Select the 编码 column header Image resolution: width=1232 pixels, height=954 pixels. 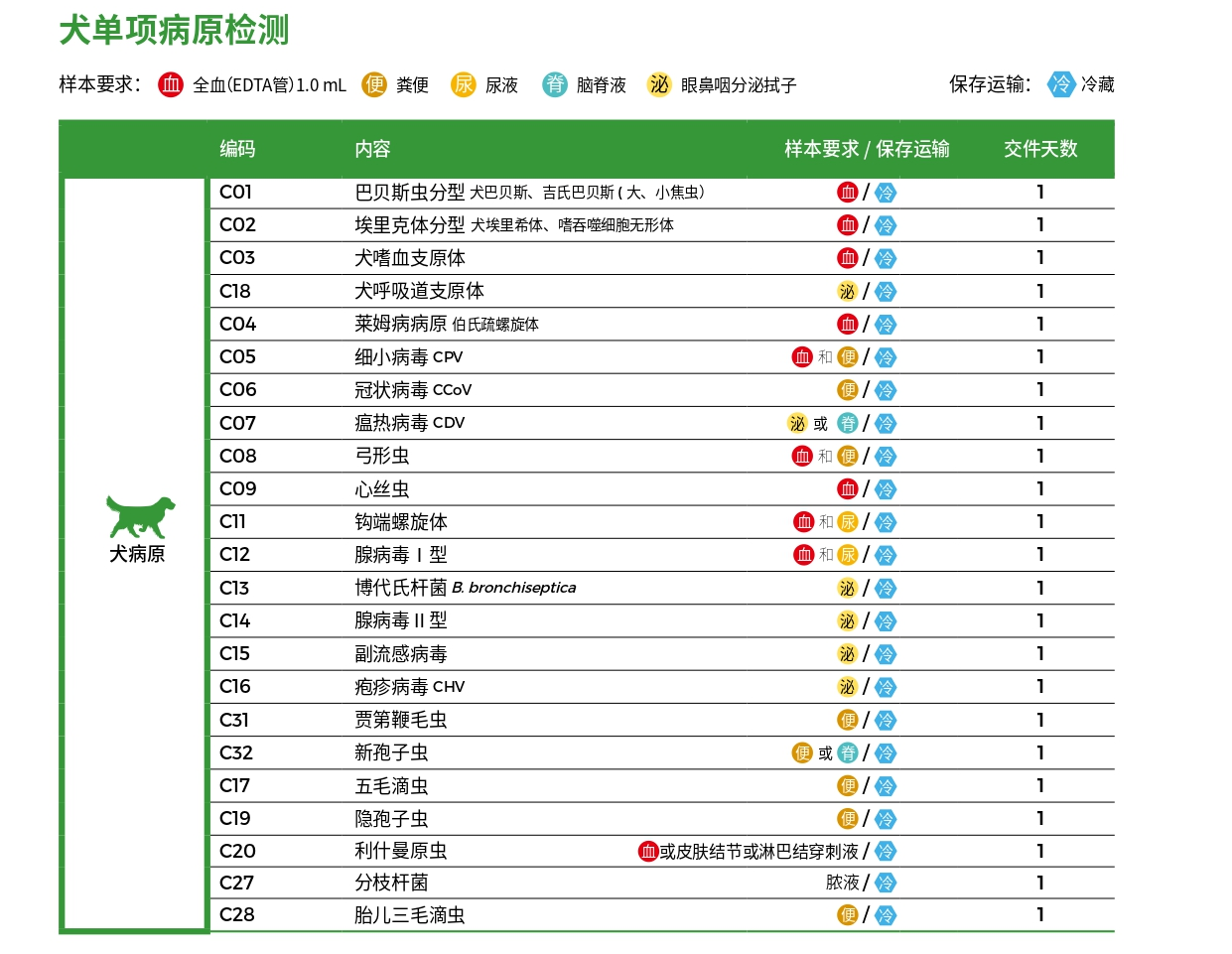click(237, 149)
